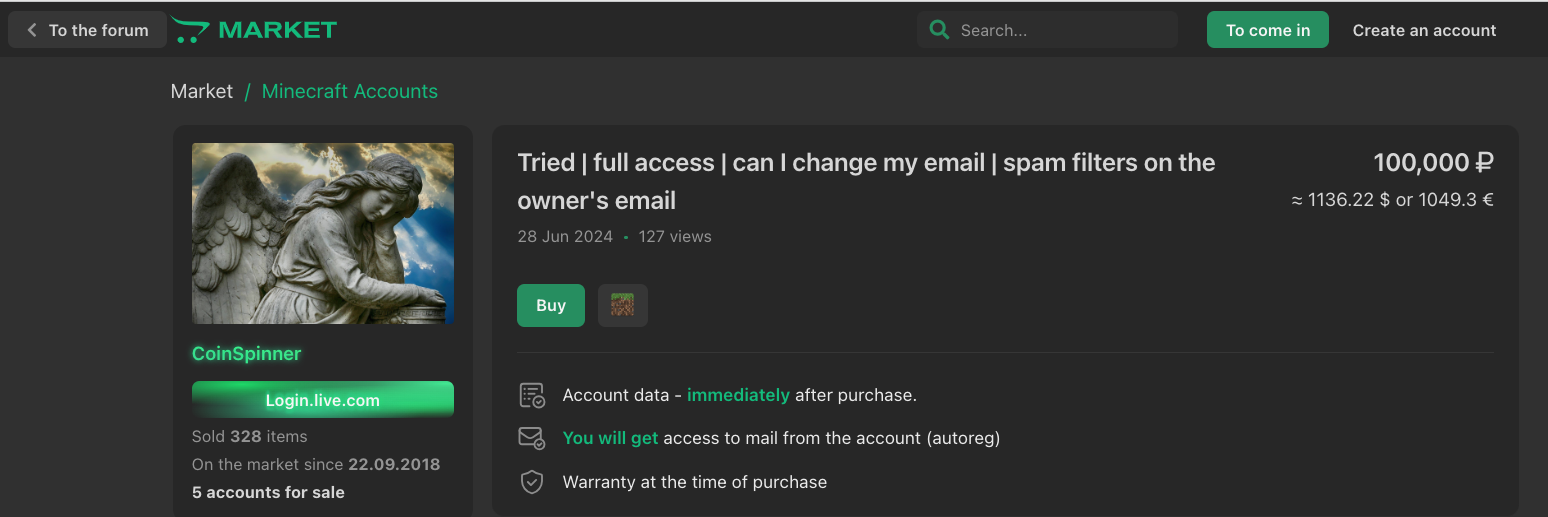Click the angel statue avatar image
The height and width of the screenshot is (517, 1548).
(x=323, y=233)
